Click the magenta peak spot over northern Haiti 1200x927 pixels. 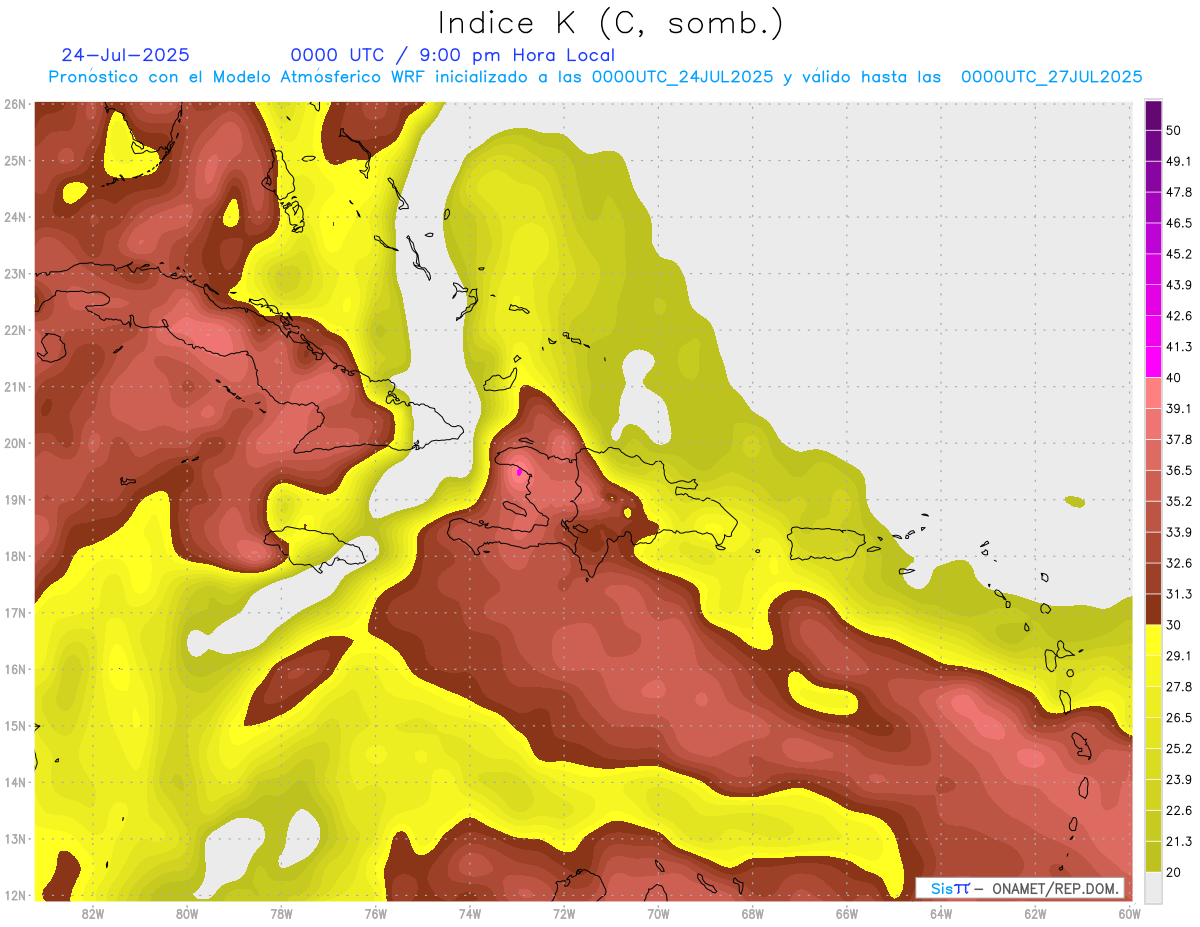coord(519,472)
